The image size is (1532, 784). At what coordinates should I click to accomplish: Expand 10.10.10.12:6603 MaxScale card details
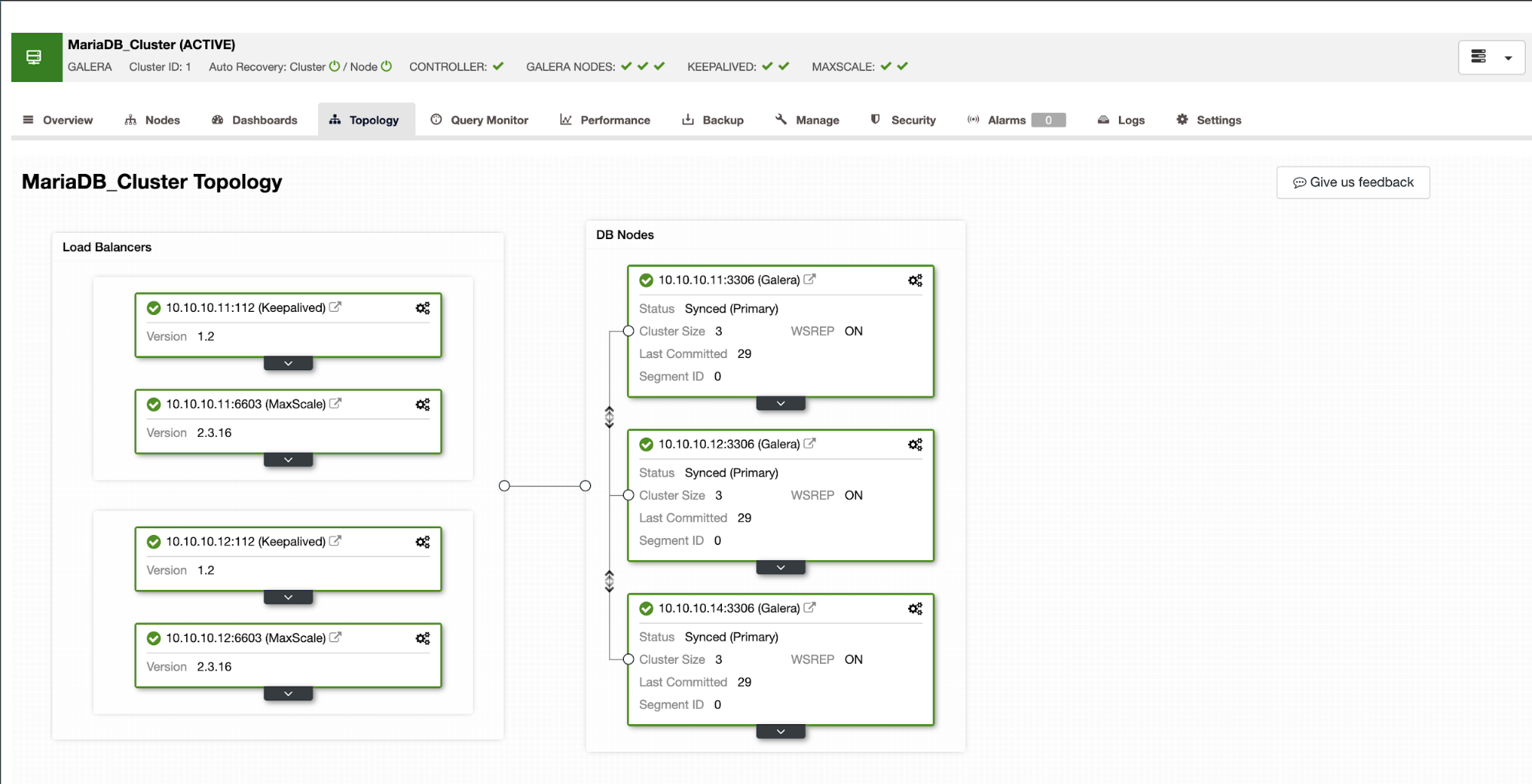(288, 694)
